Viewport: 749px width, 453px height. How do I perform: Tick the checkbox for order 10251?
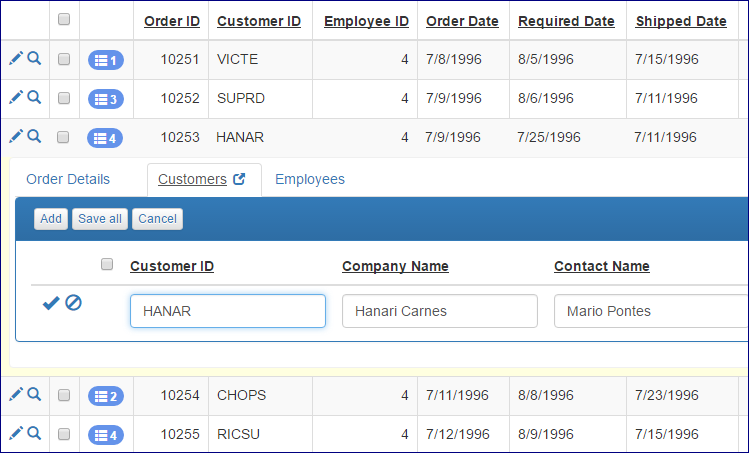click(x=64, y=60)
